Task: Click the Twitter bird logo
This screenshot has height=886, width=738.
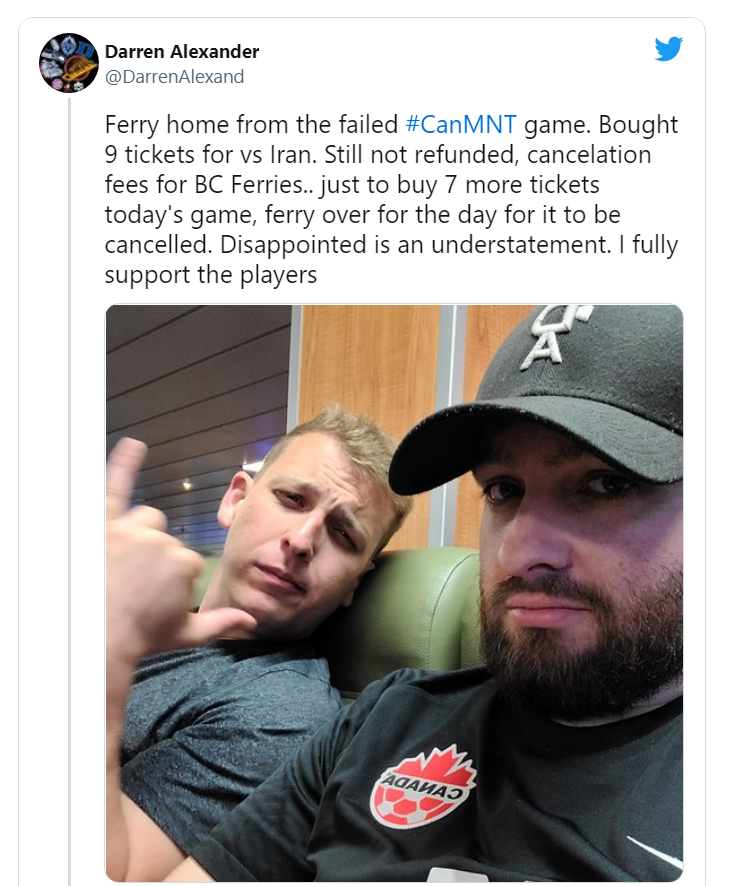Action: tap(668, 49)
